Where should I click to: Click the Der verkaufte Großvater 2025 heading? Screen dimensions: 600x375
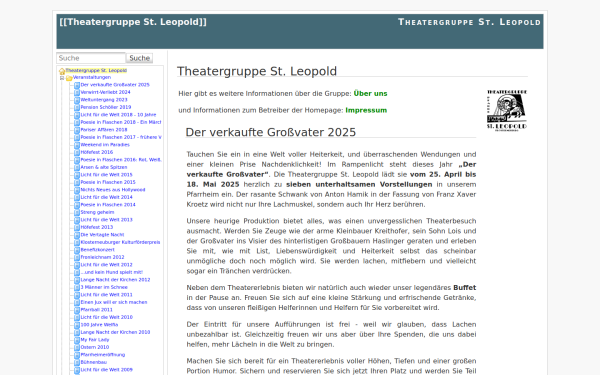click(x=271, y=132)
